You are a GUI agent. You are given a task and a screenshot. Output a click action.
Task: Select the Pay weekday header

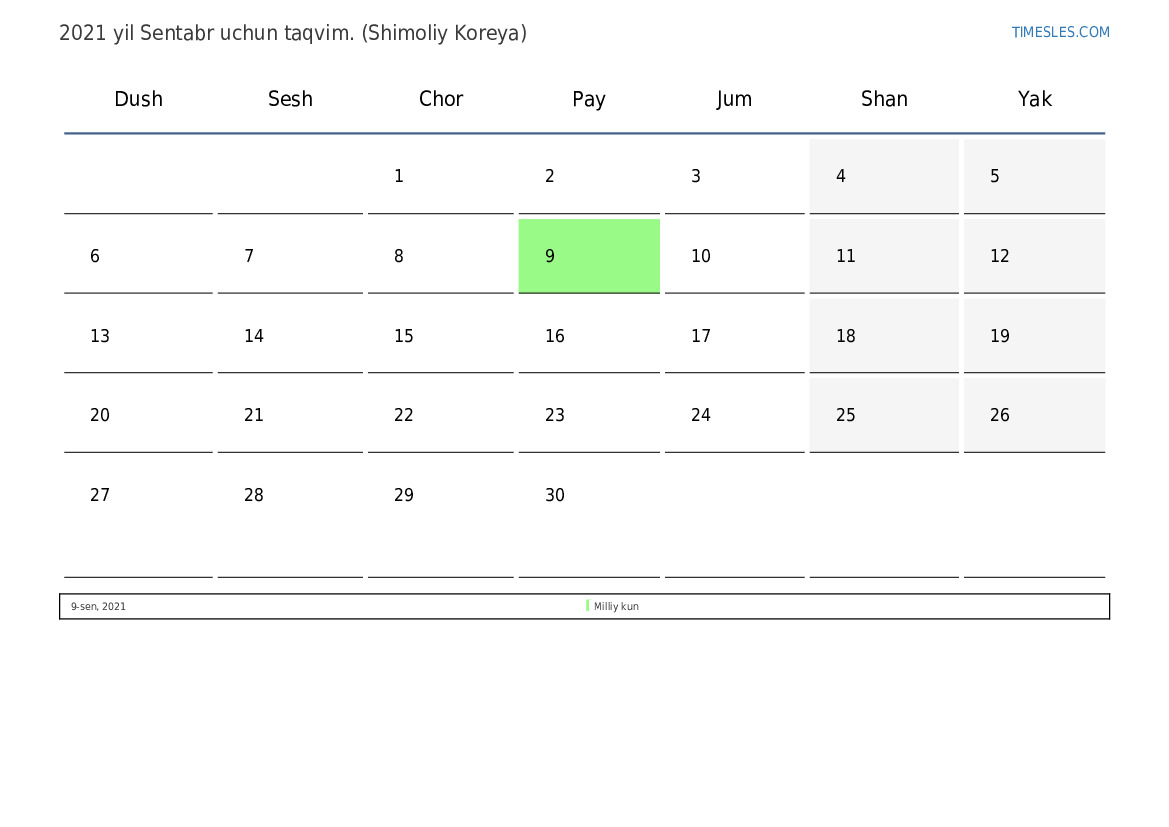pos(588,99)
